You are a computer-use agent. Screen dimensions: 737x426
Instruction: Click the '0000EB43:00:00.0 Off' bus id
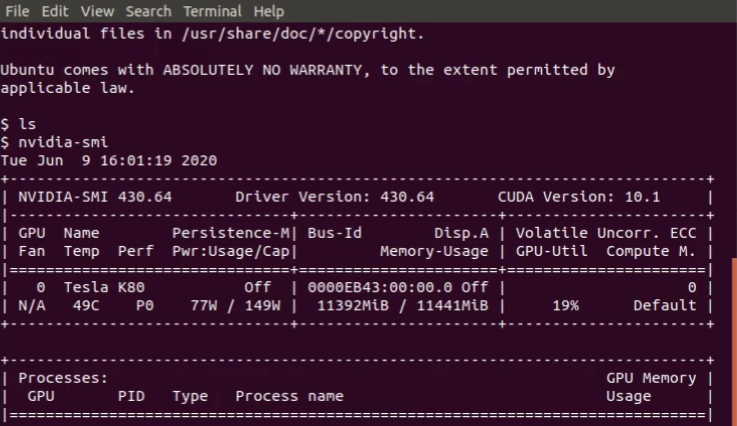tap(398, 287)
